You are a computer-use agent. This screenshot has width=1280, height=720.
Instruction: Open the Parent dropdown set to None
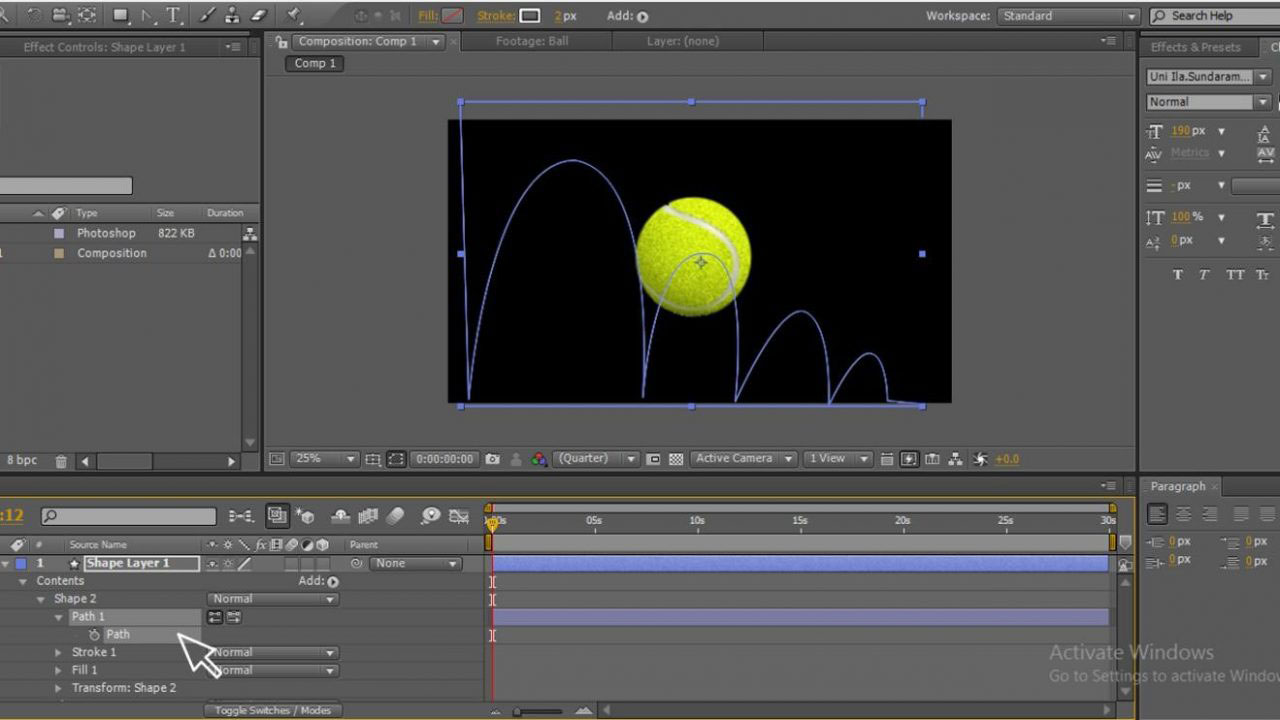coord(415,563)
